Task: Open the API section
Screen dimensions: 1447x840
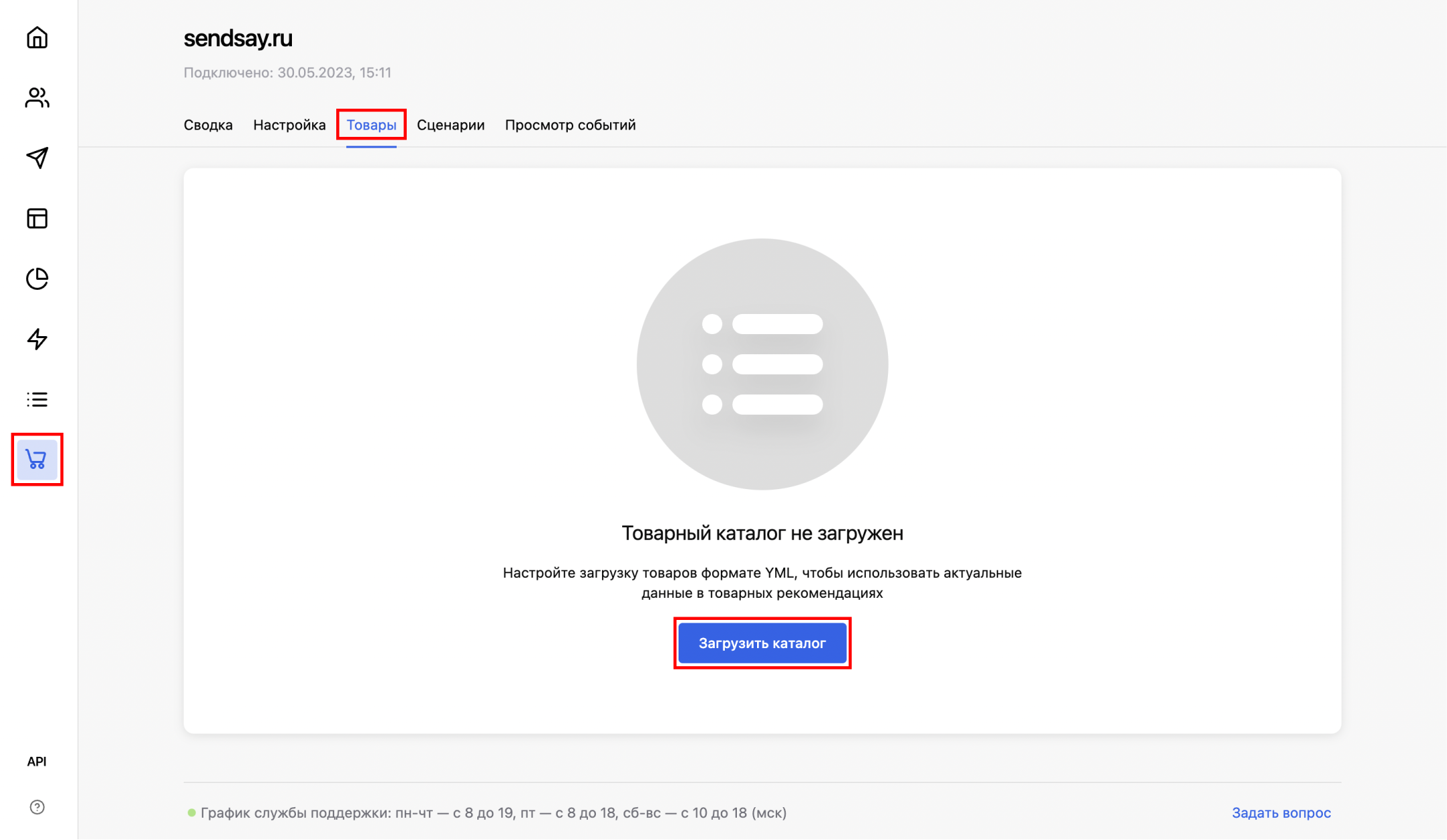Action: coord(38,762)
